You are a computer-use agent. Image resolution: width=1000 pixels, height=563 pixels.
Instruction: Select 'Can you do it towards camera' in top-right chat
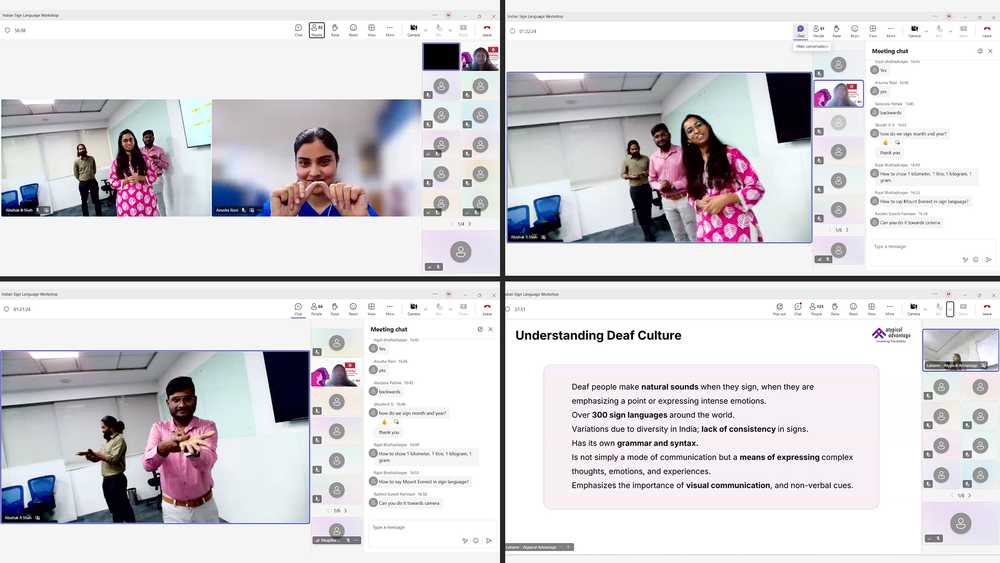(x=910, y=223)
